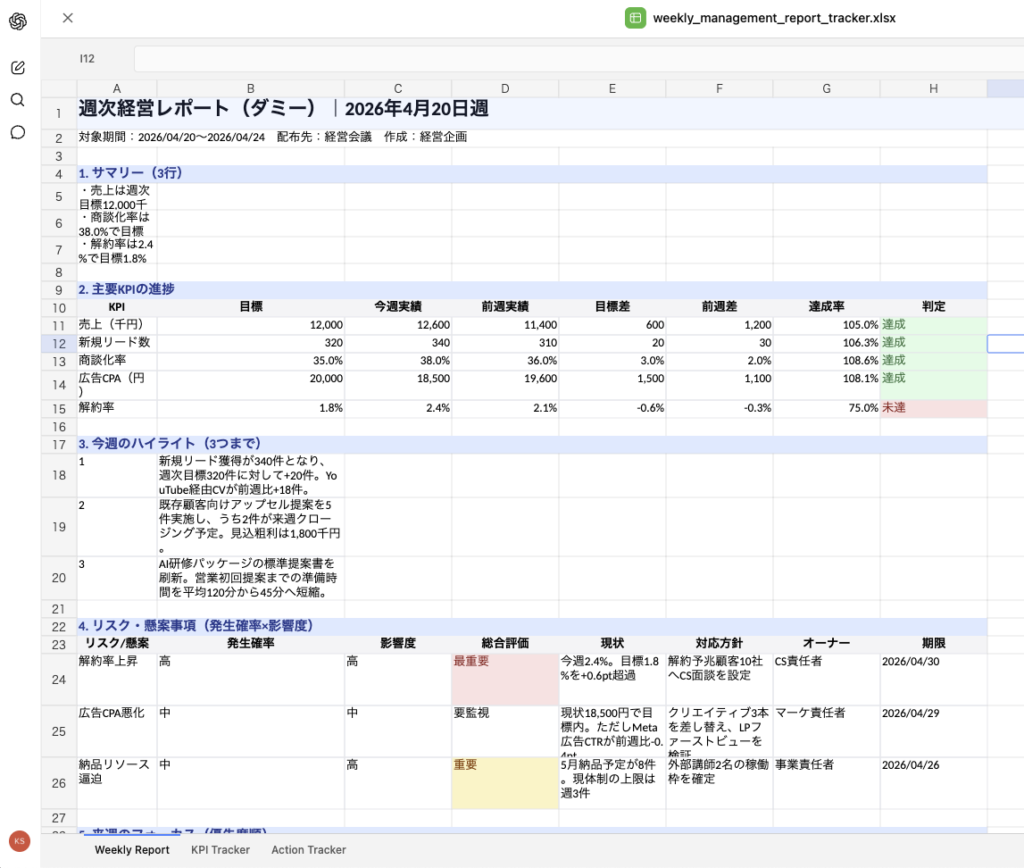Close the spreadsheet preview with X
Viewport: 1024px width, 868px height.
[68, 18]
